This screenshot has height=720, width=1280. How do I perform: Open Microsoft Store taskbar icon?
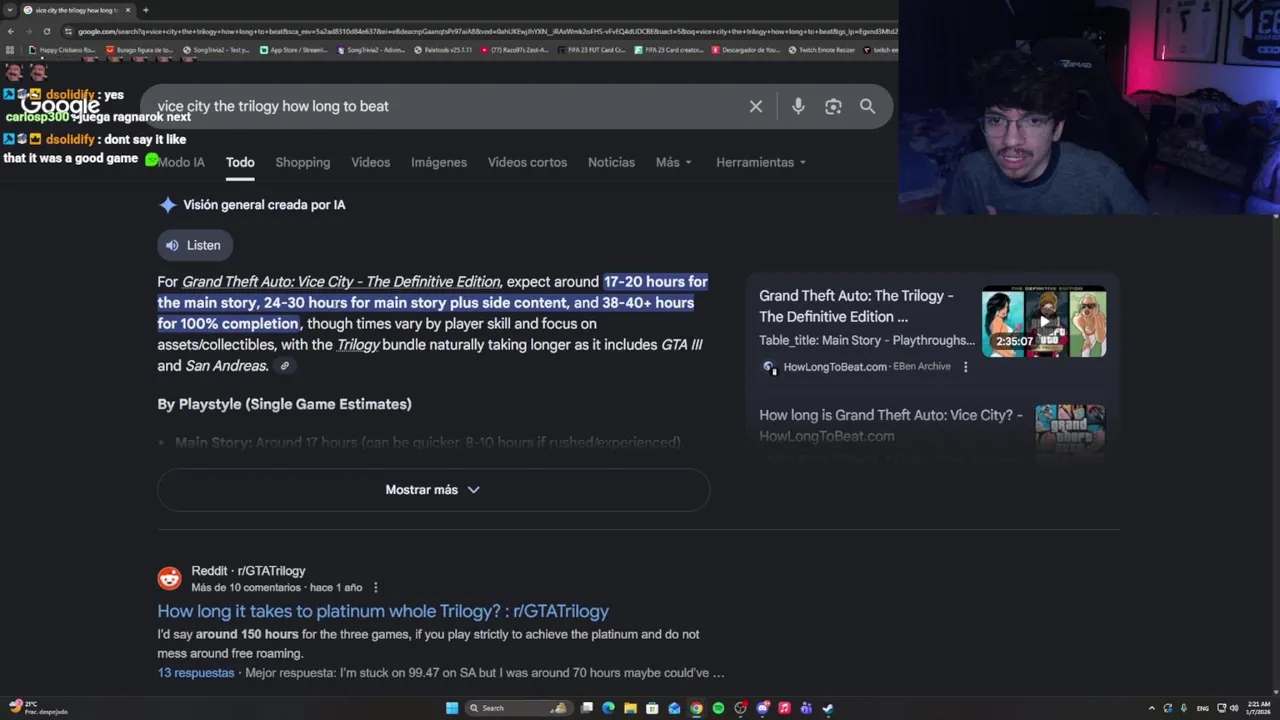(x=652, y=708)
